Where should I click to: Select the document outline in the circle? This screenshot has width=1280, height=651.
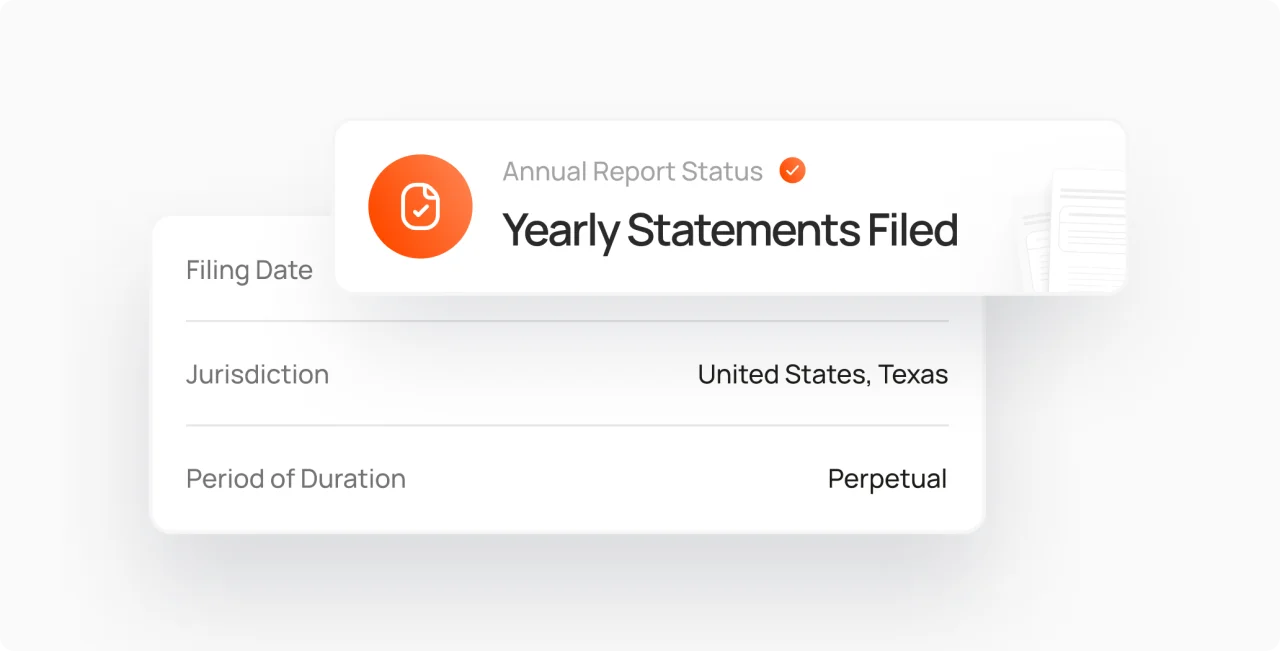tap(421, 205)
